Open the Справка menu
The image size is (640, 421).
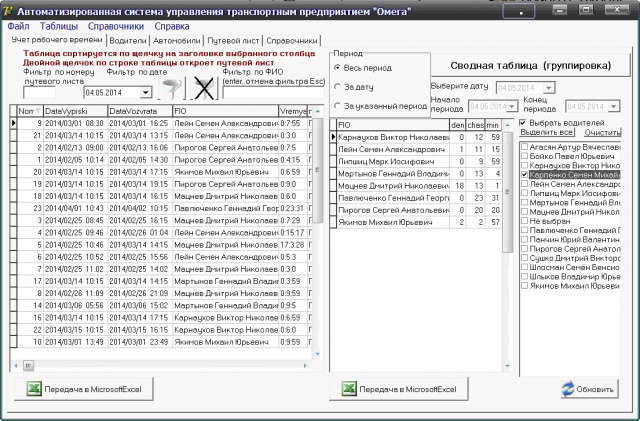pos(172,26)
